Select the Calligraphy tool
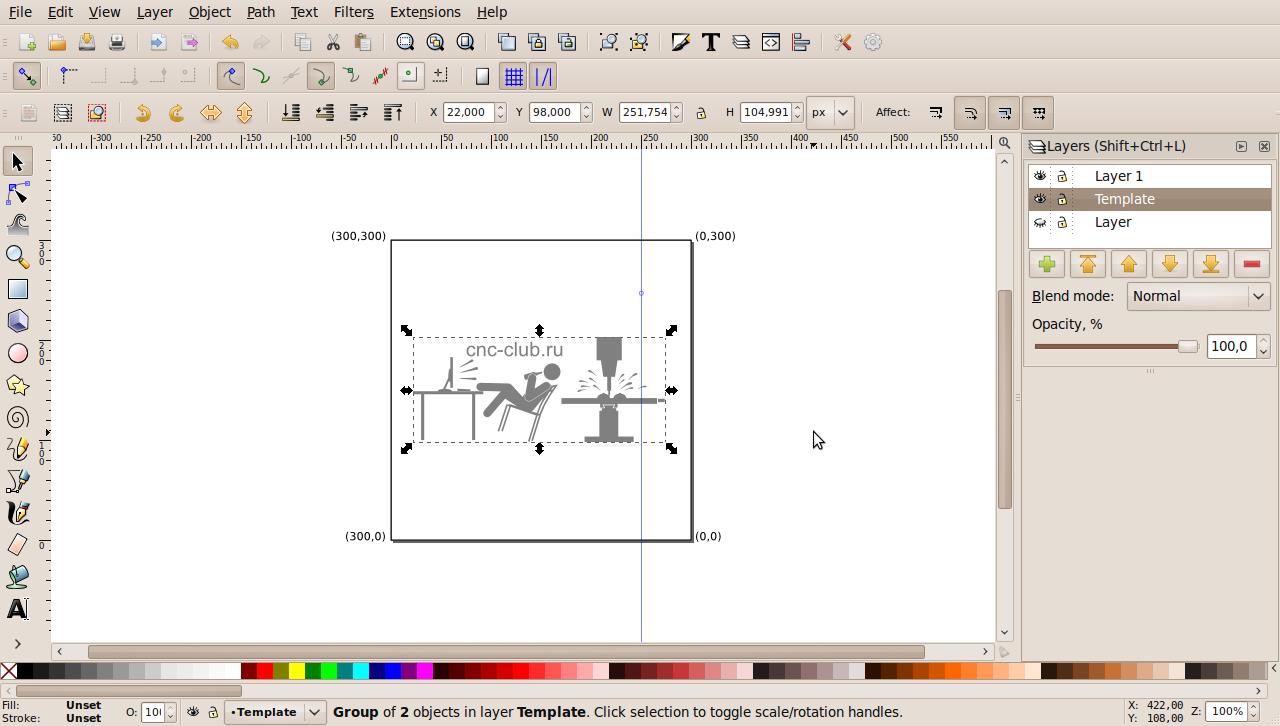This screenshot has width=1280, height=726. click(18, 513)
